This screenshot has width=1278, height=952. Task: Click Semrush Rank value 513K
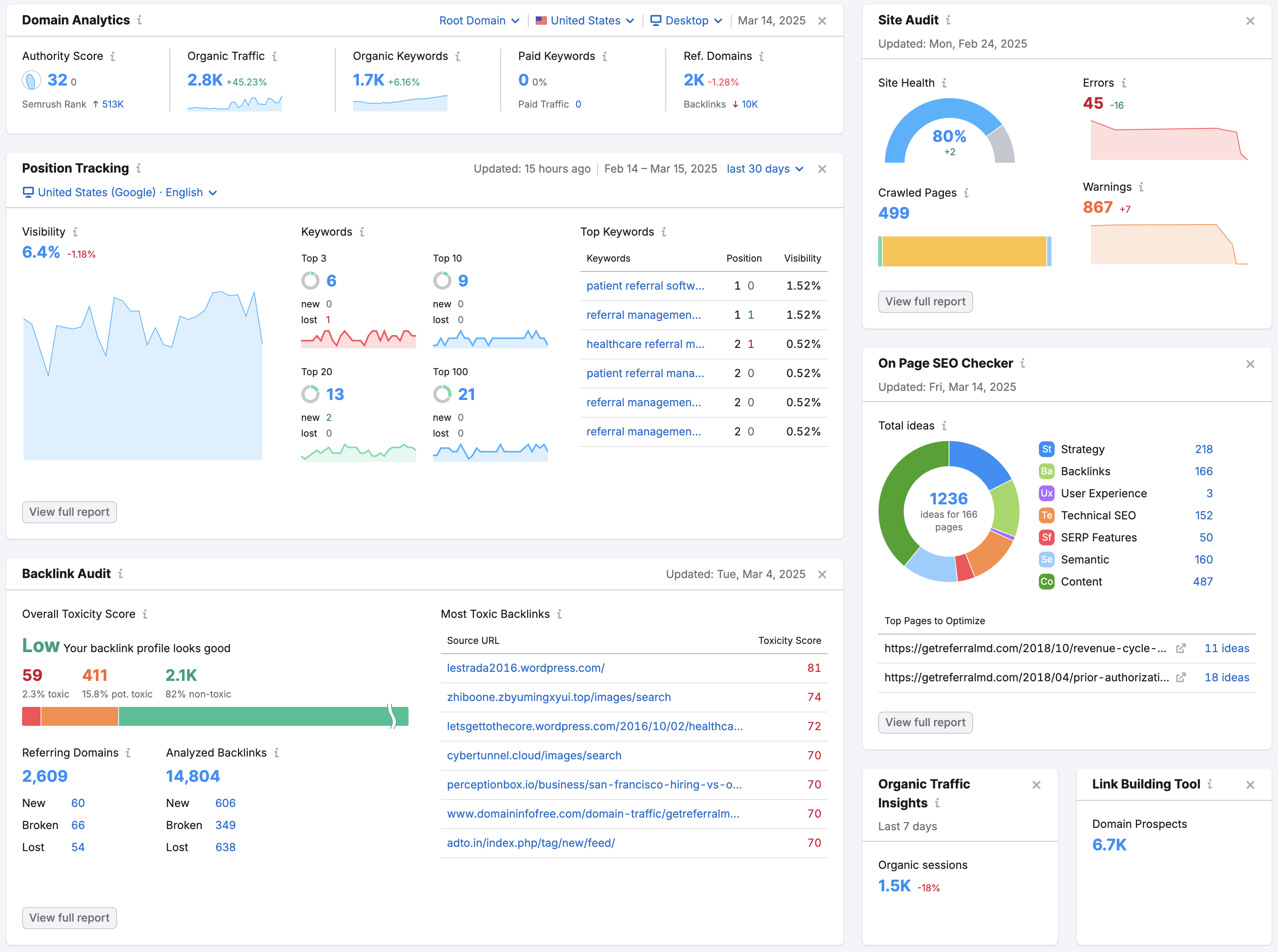coord(113,104)
